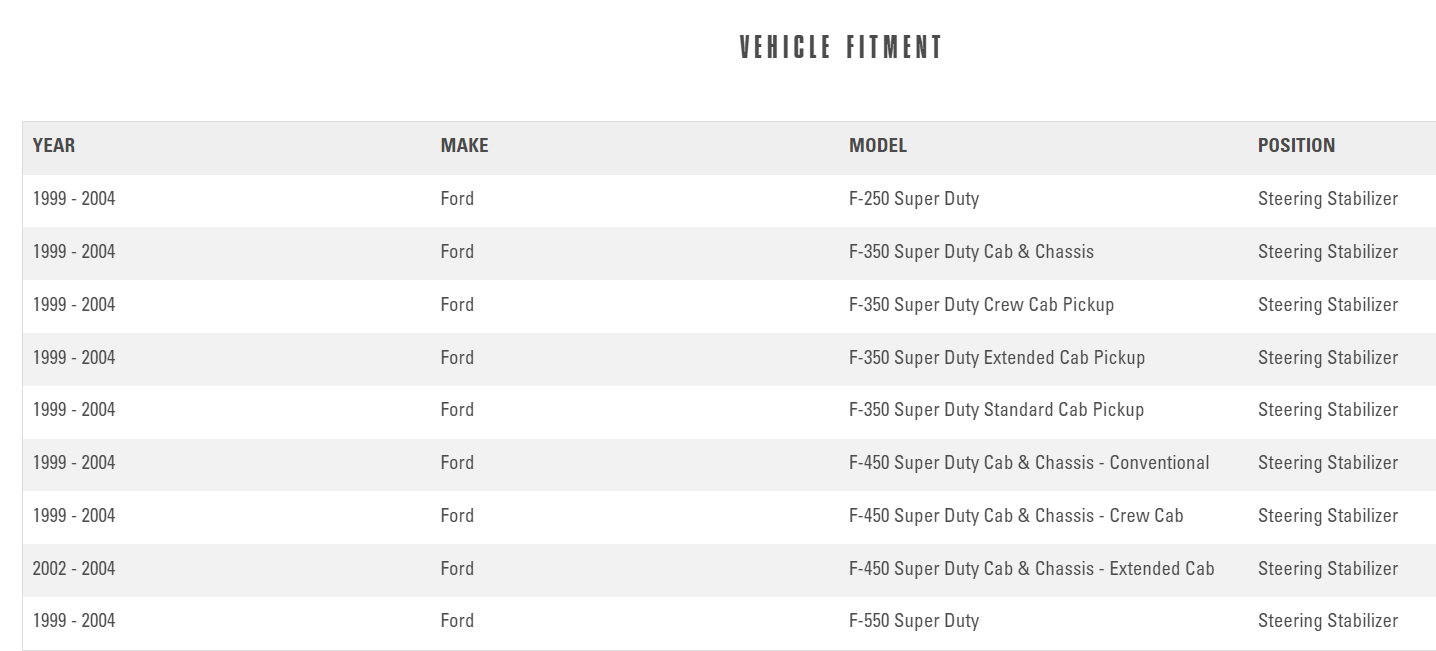The height and width of the screenshot is (651, 1436).
Task: Click Steering Stabilizer in the F-550 row
Action: click(x=1327, y=621)
